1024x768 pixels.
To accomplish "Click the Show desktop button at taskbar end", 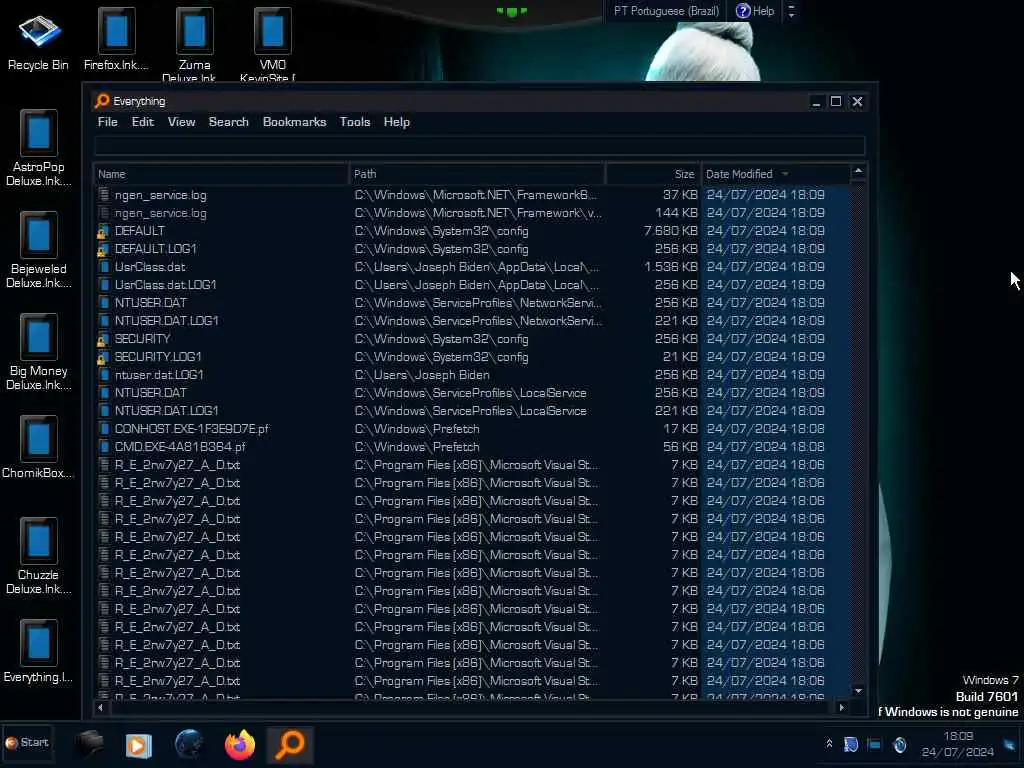I will 1011,744.
